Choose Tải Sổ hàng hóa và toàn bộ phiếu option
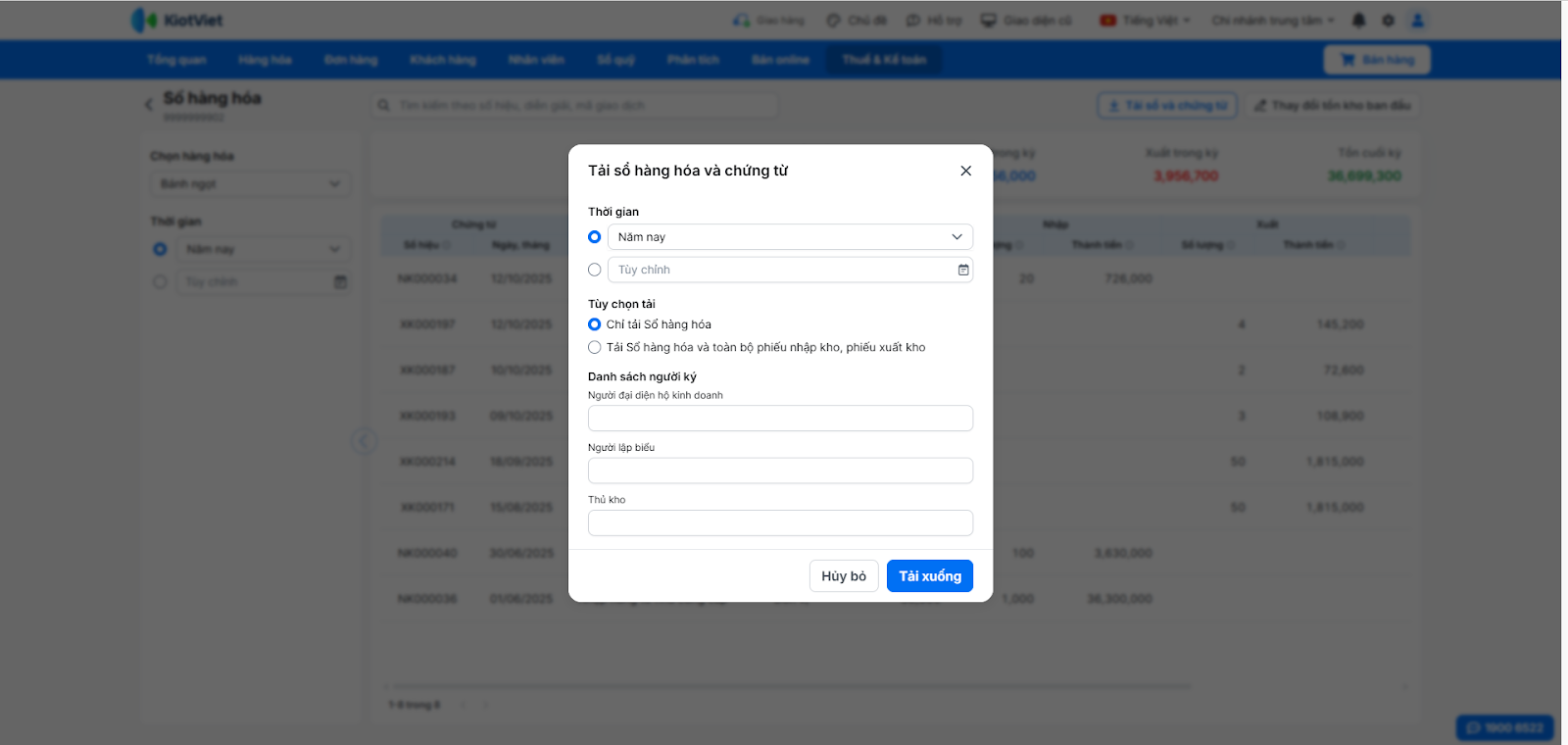This screenshot has height=745, width=1568. click(x=595, y=347)
